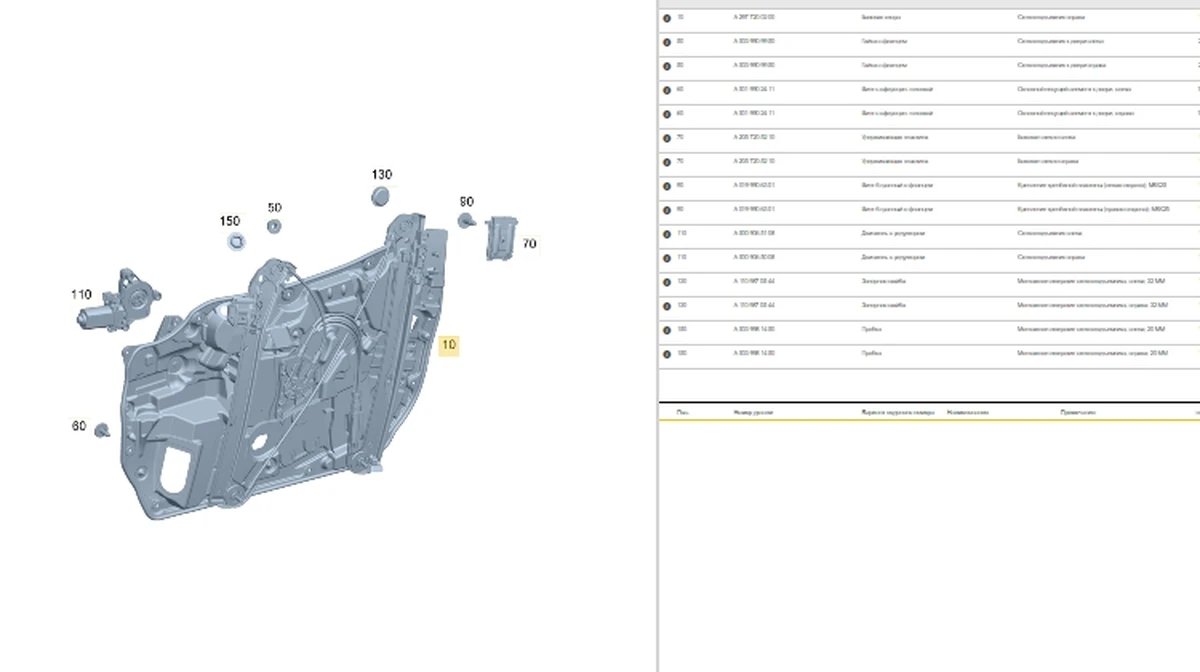Select the bracket part beside label 70

(500, 238)
